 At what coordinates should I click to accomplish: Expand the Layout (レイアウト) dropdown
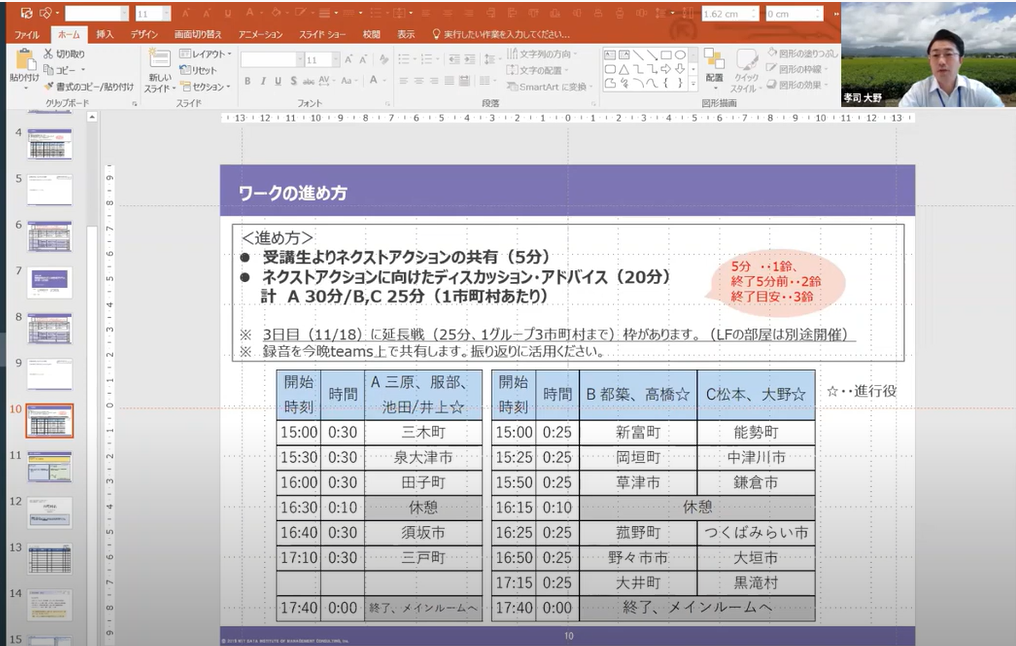[x=205, y=54]
